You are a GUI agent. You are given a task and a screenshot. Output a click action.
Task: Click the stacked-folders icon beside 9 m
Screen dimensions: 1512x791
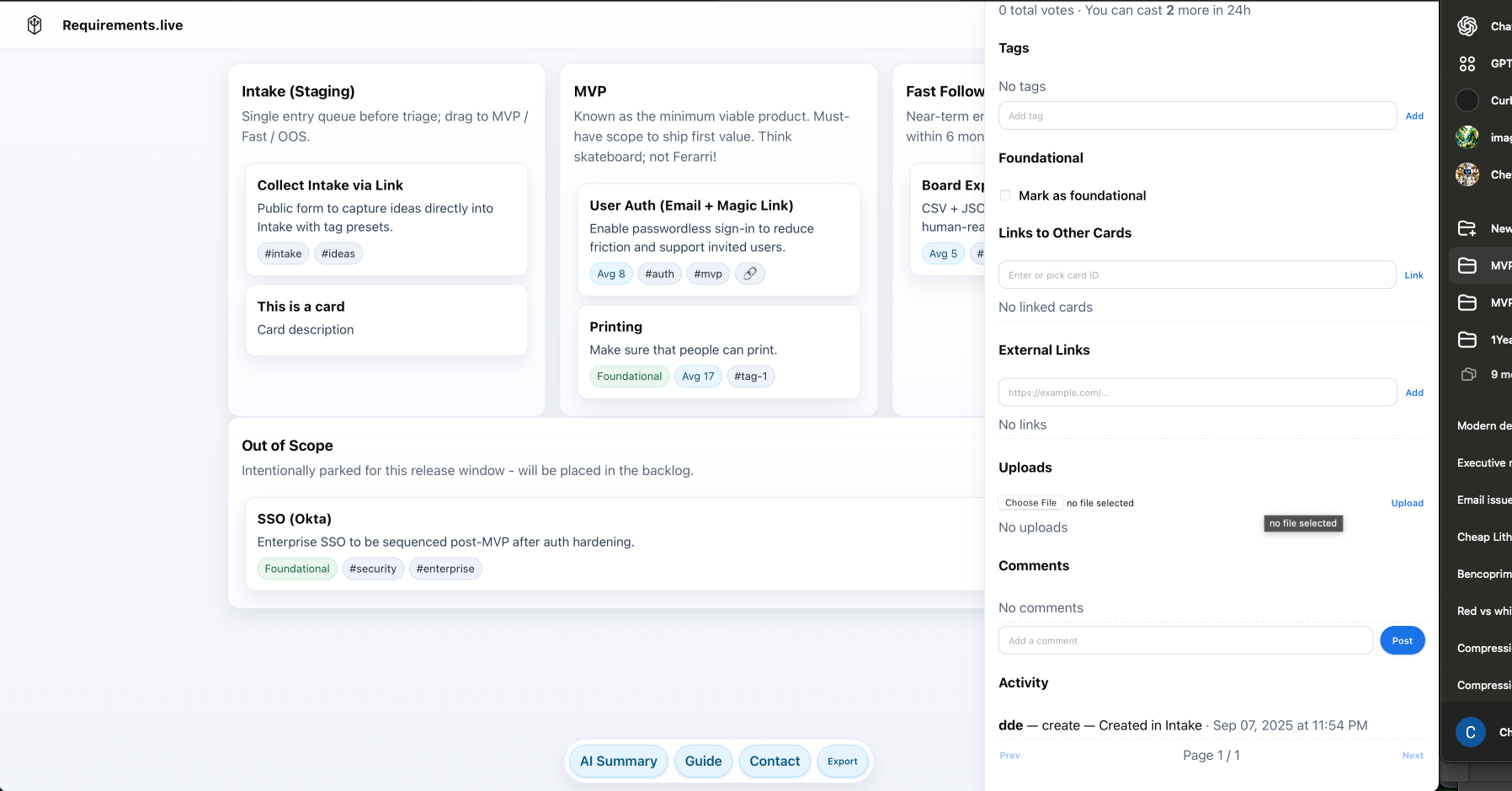tap(1468, 374)
